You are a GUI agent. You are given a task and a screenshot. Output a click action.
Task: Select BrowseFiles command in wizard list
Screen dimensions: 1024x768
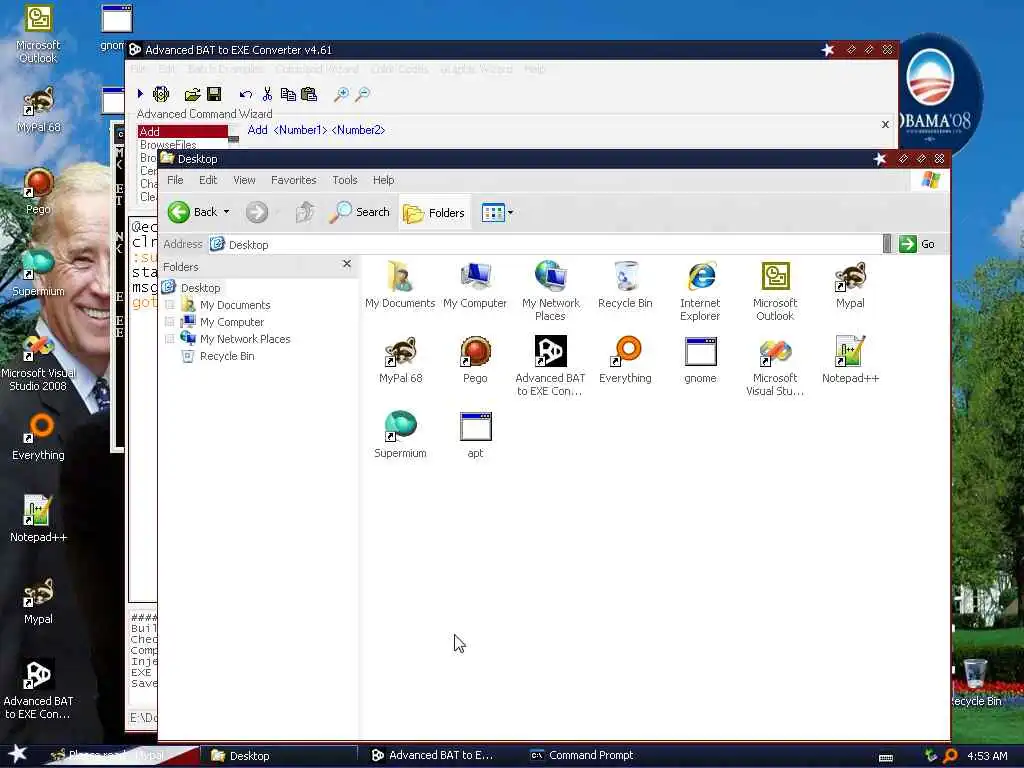click(168, 145)
